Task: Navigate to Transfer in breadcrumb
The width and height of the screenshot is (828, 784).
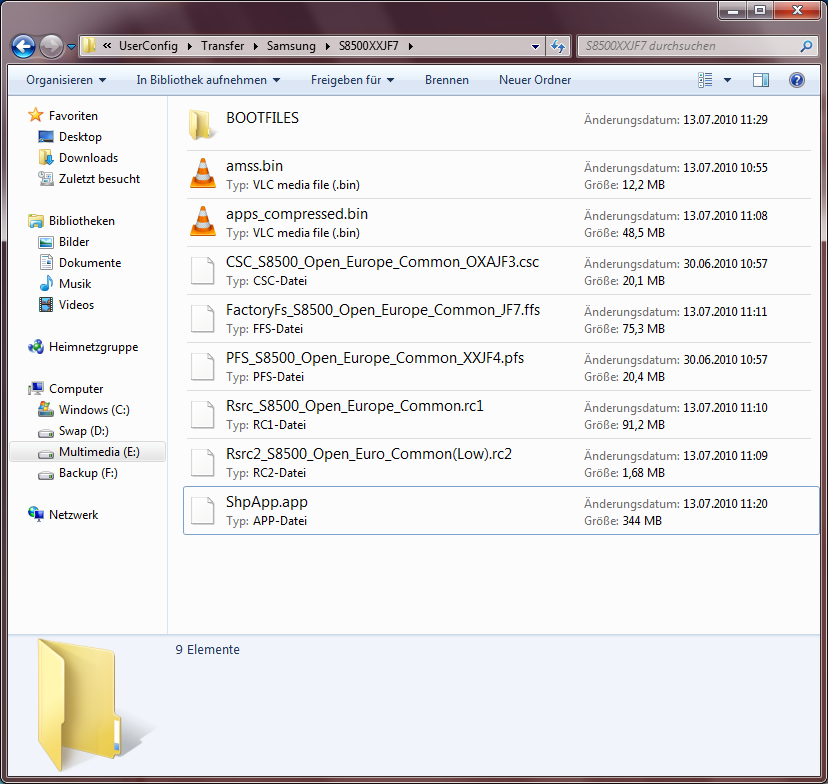Action: [x=222, y=46]
